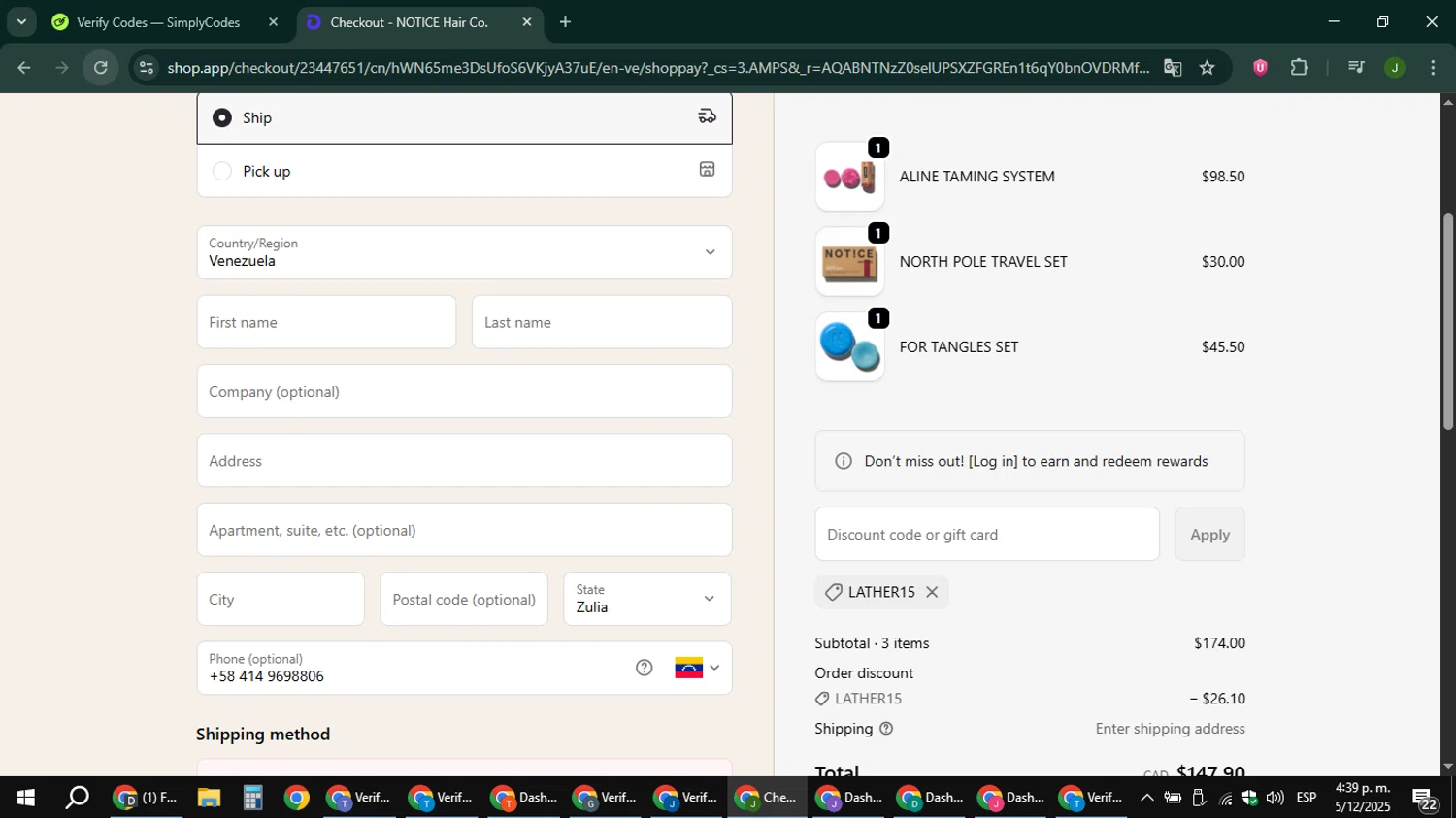Select the Ship delivery radio option
Viewport: 1456px width, 818px height.
[x=222, y=117]
